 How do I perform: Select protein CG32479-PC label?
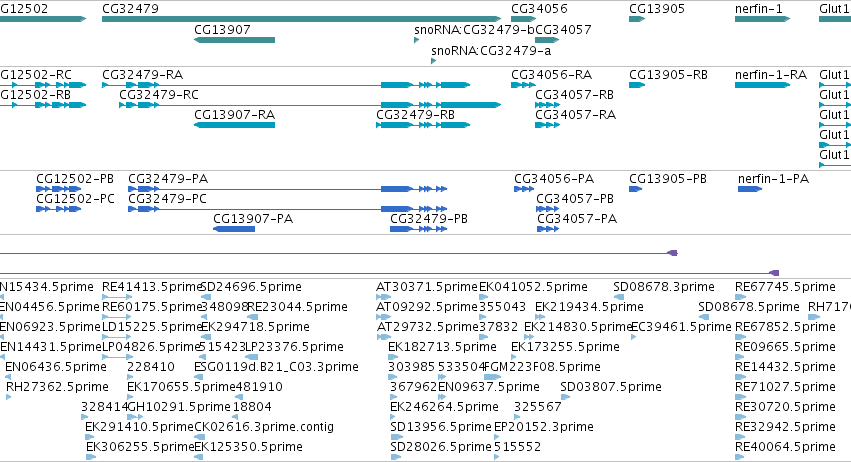(x=168, y=199)
